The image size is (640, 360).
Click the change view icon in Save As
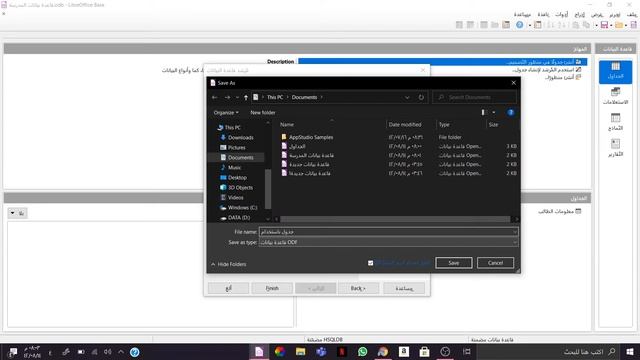click(x=483, y=112)
